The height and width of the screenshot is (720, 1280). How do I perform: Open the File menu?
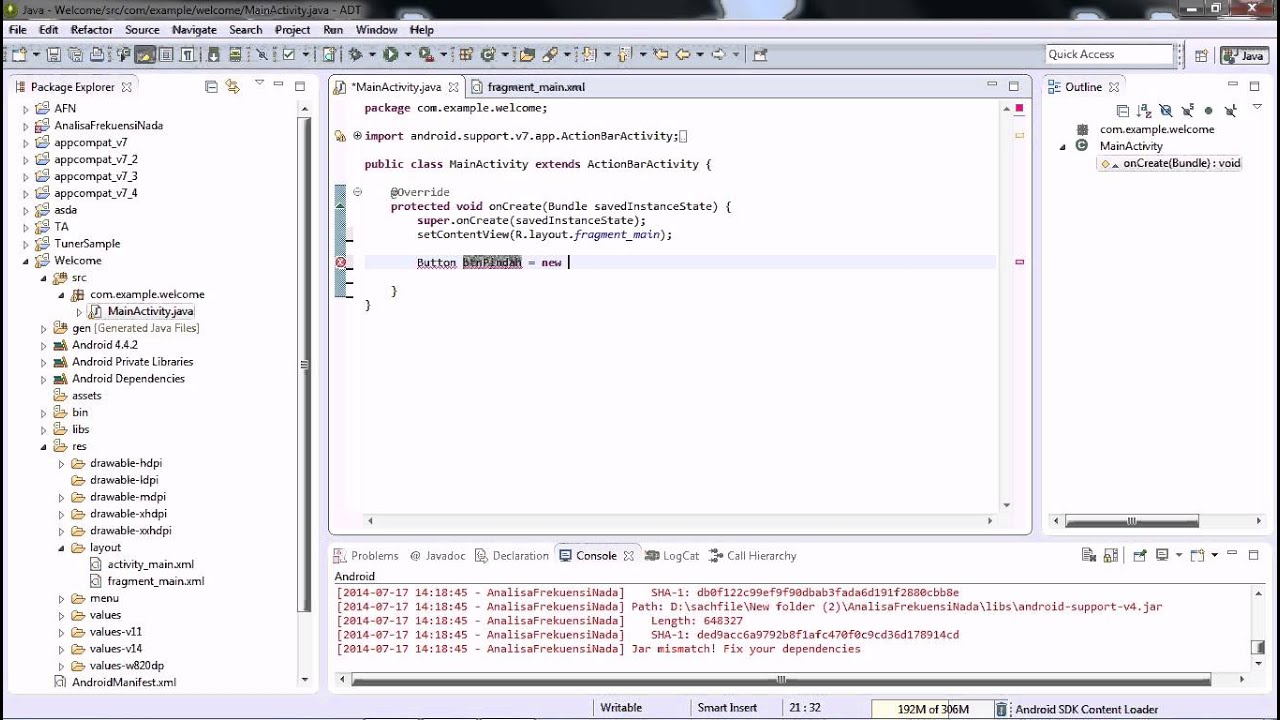click(18, 30)
